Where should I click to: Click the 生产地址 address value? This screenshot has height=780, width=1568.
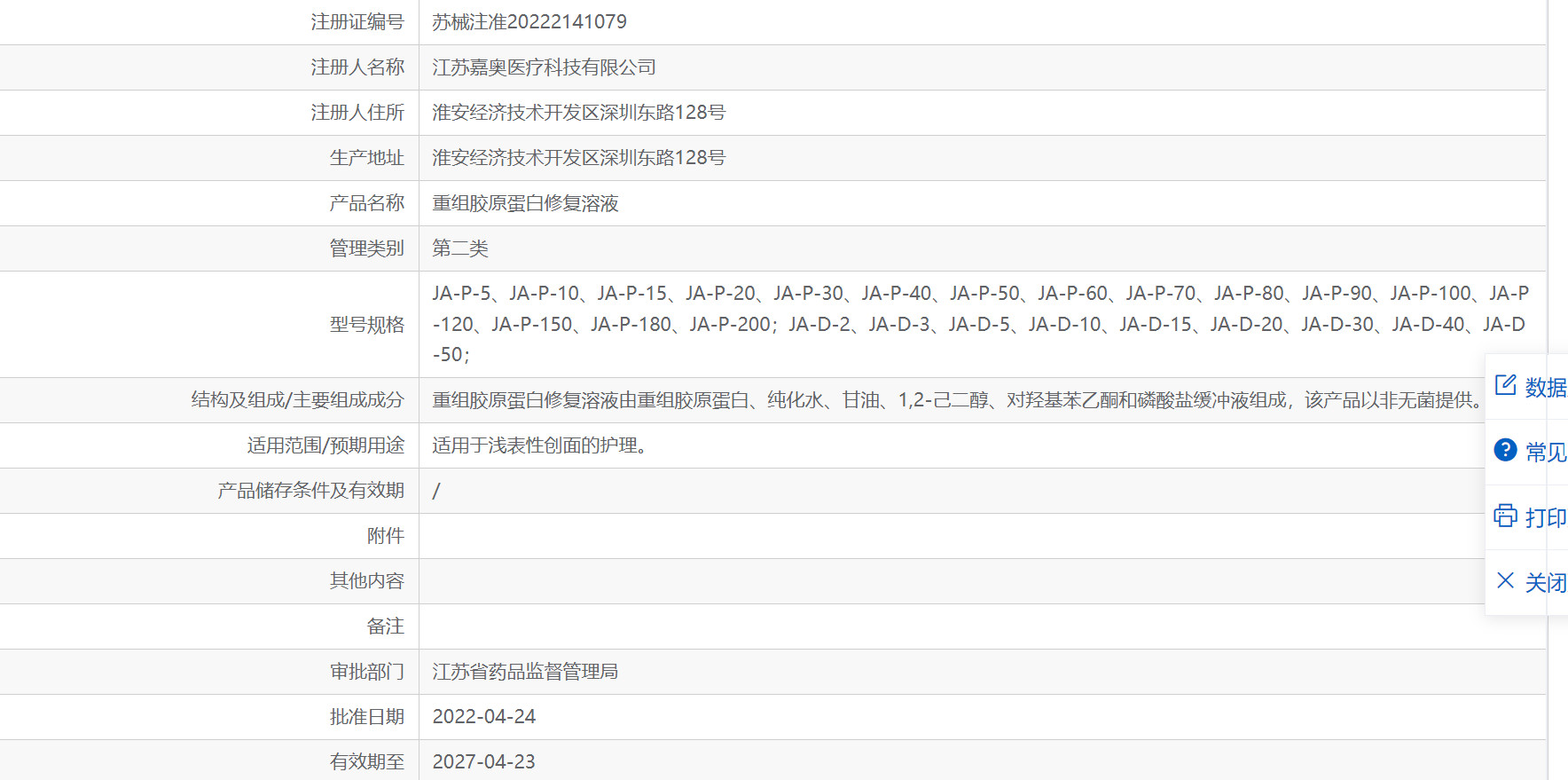(578, 158)
